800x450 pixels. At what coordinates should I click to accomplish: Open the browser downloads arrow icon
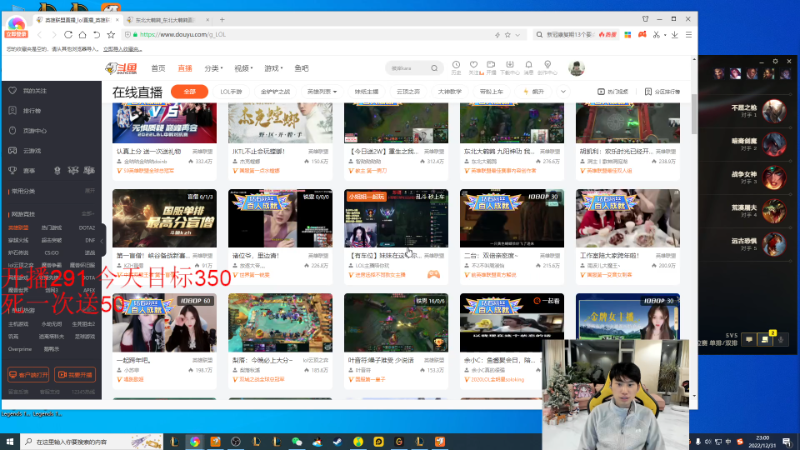tap(674, 35)
